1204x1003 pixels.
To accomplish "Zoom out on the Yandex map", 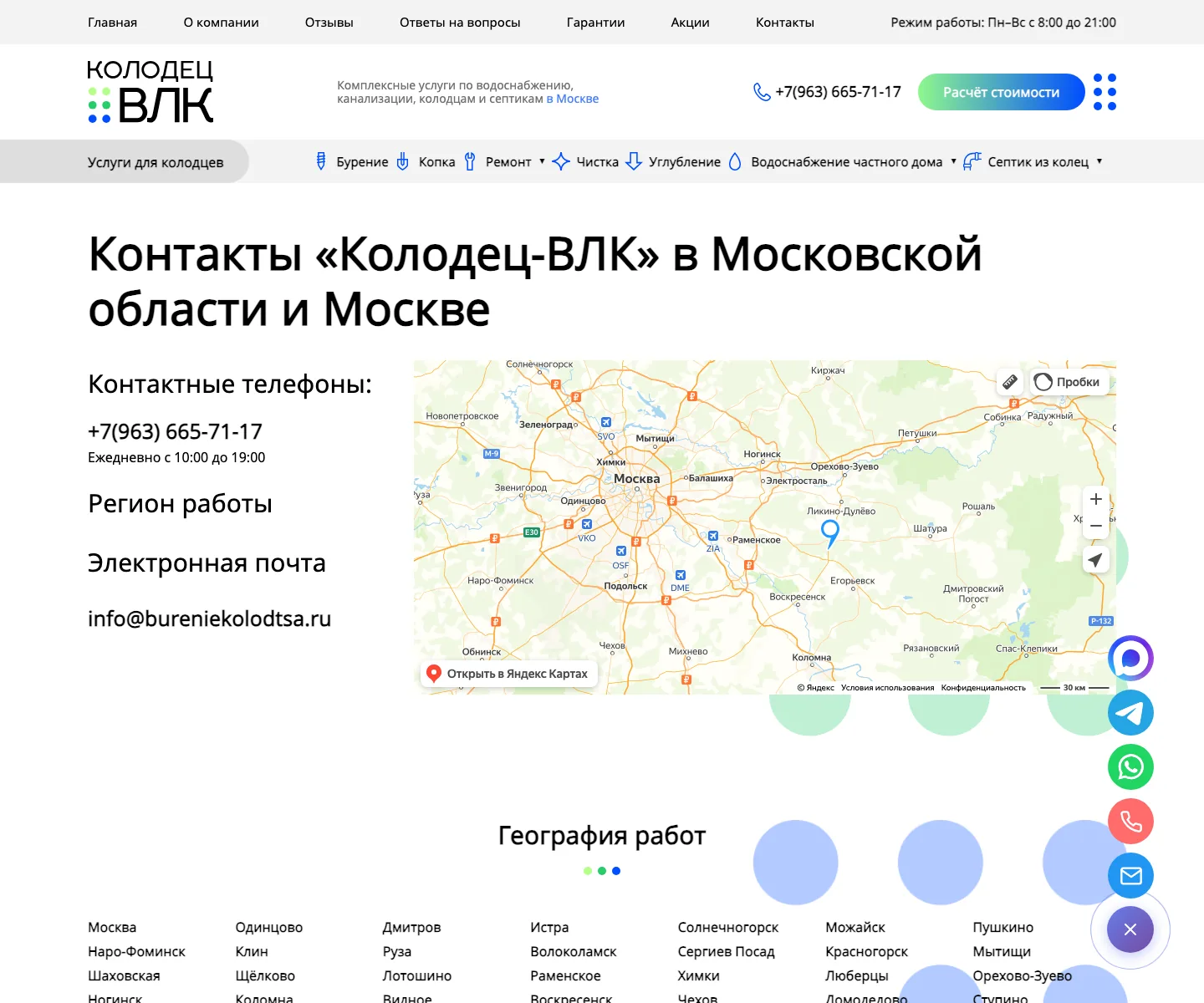I will click(x=1096, y=526).
